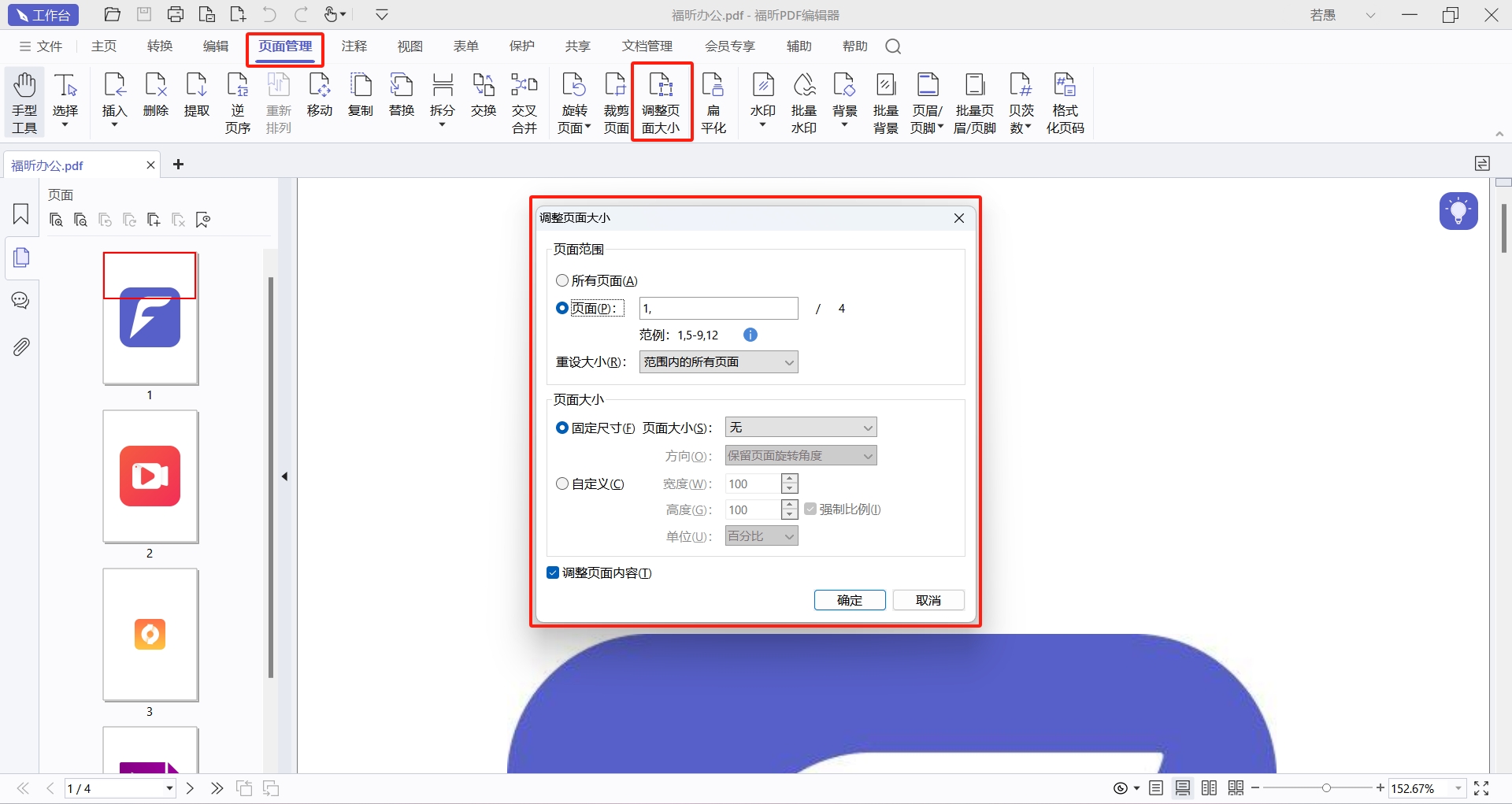Enable the 自定义 option in 页面大小

tap(562, 484)
